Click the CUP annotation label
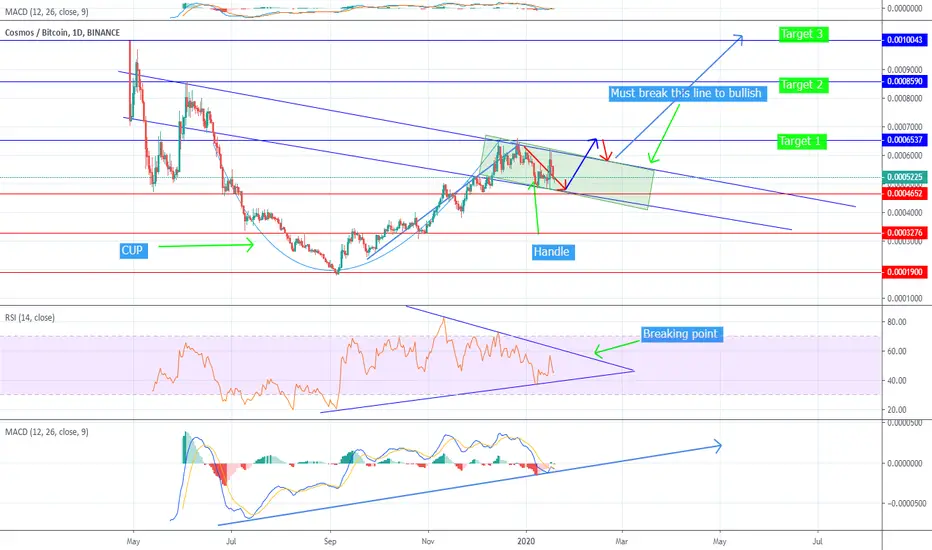 click(x=132, y=250)
